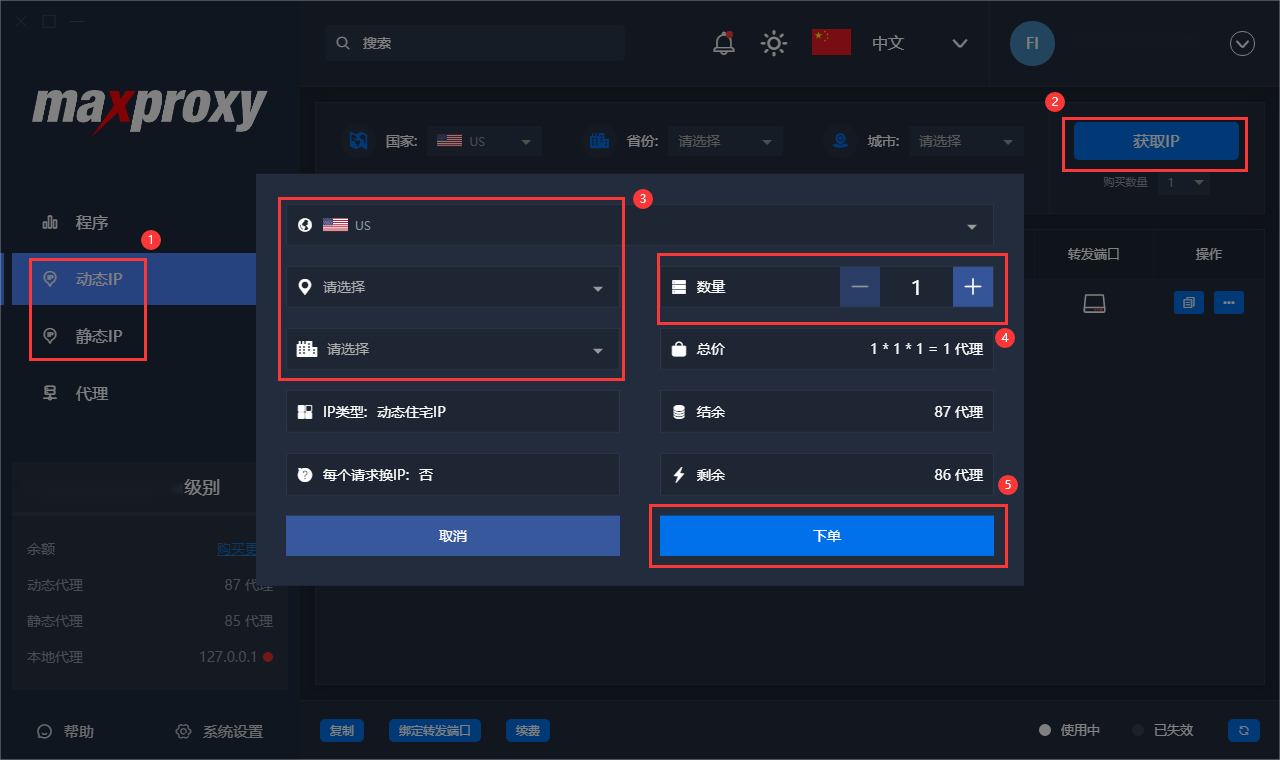This screenshot has height=760, width=1280.
Task: Toggle the theme brightness sun icon
Action: [x=773, y=43]
